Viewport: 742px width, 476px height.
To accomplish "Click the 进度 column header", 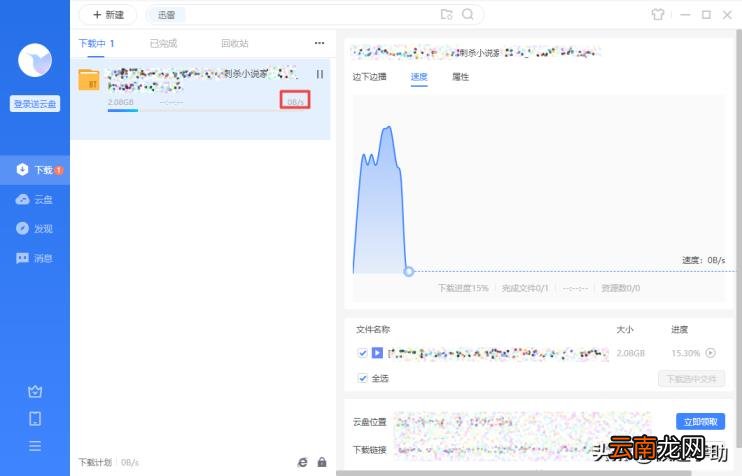I will (680, 329).
